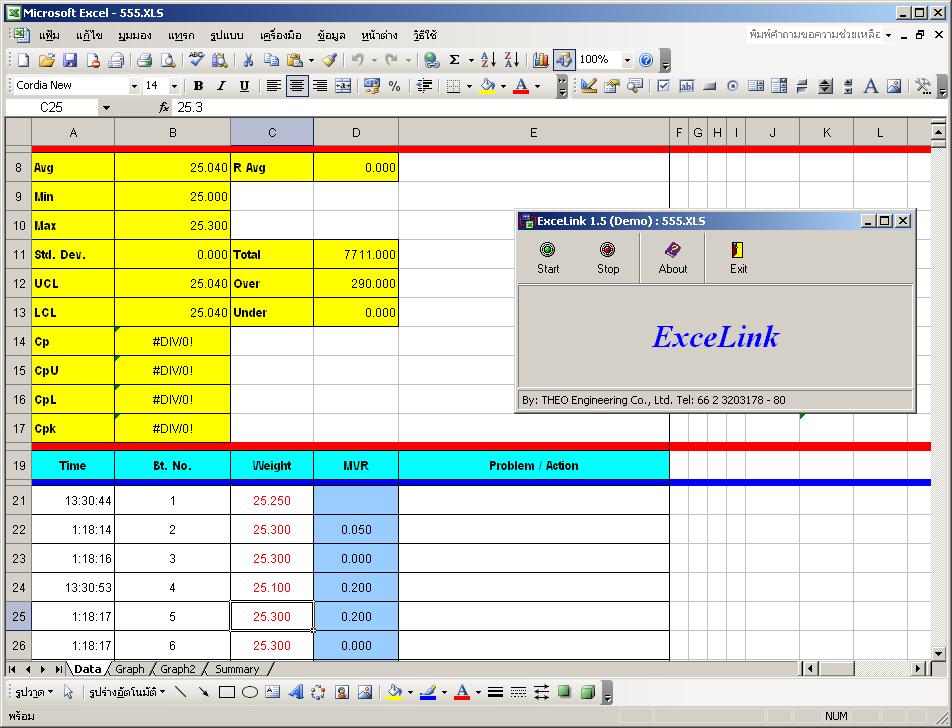Click Exit in ExceLink window
Image resolution: width=952 pixels, height=728 pixels.
(x=738, y=258)
